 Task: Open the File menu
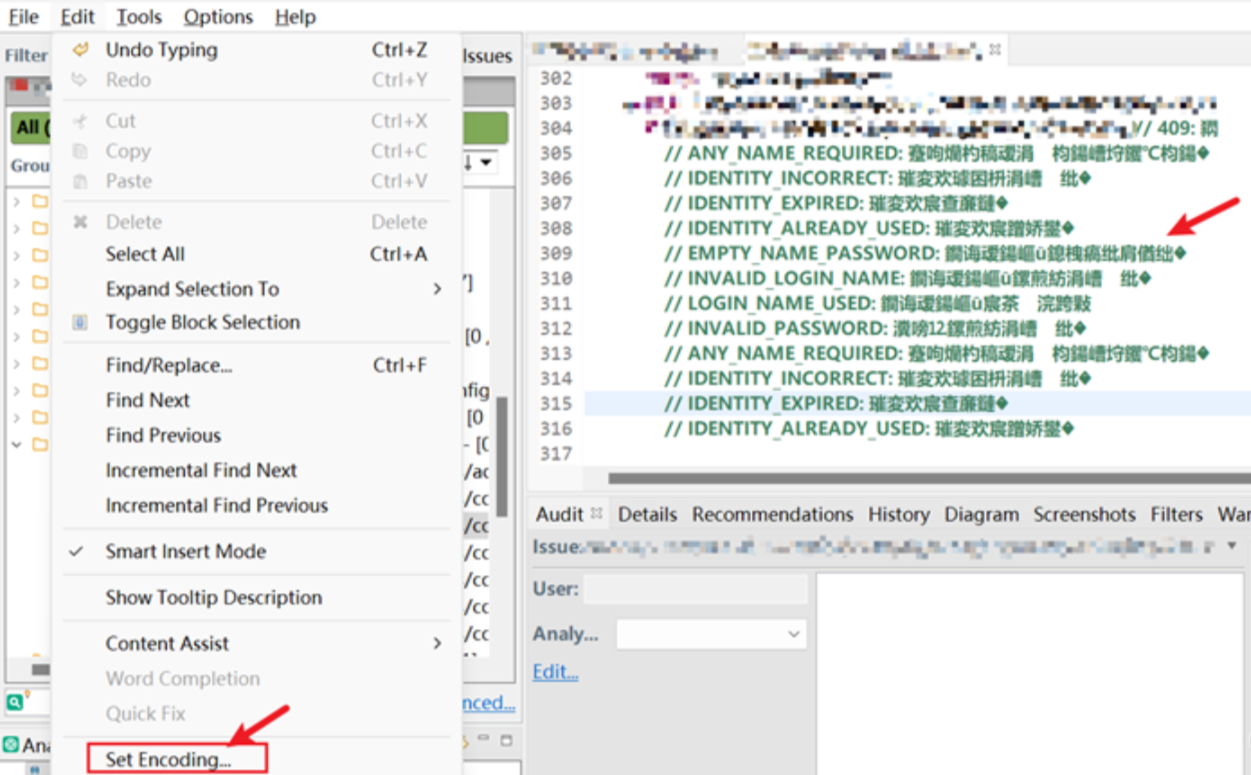coord(23,17)
